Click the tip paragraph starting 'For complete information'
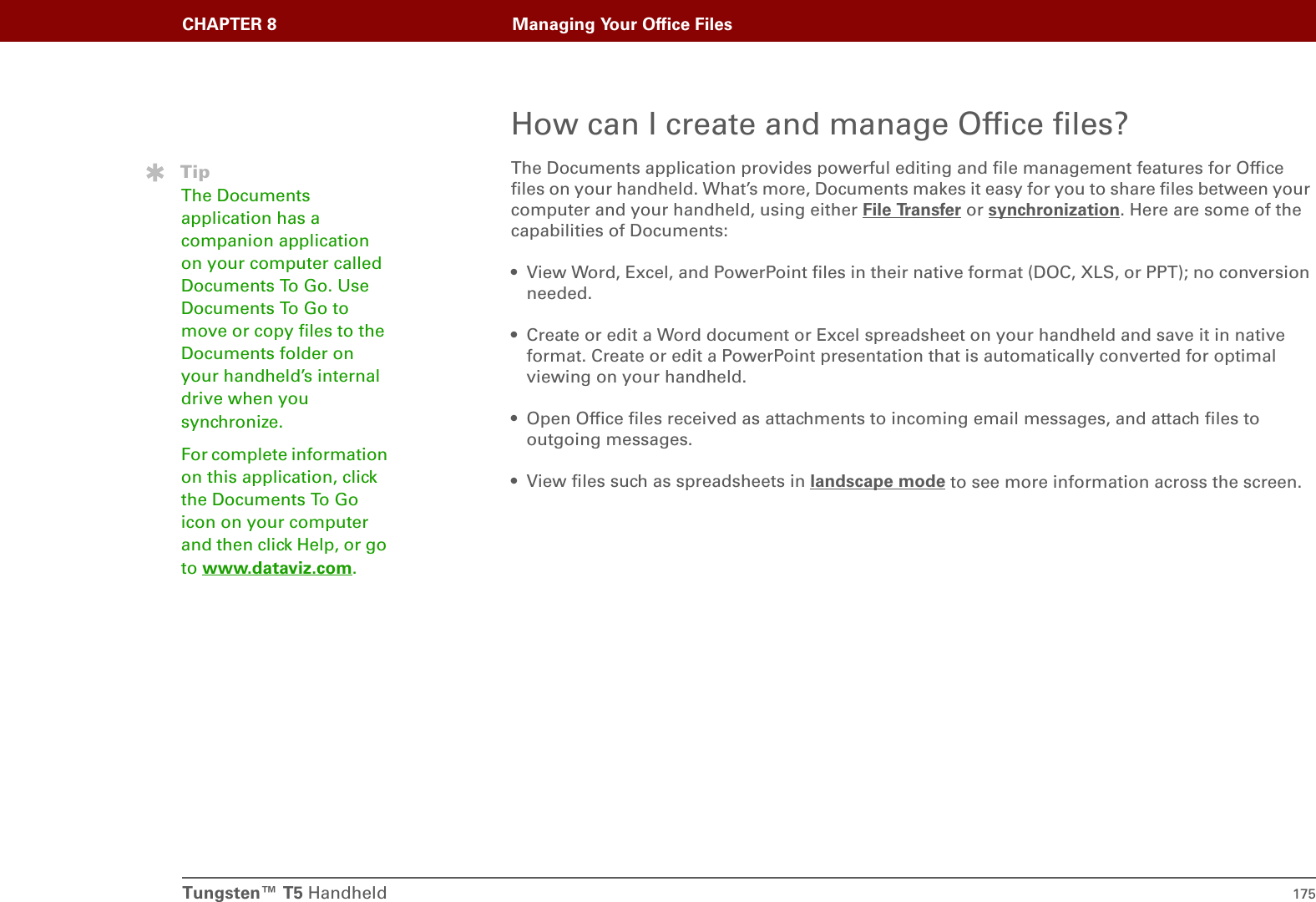The image size is (1316, 902). (x=284, y=511)
